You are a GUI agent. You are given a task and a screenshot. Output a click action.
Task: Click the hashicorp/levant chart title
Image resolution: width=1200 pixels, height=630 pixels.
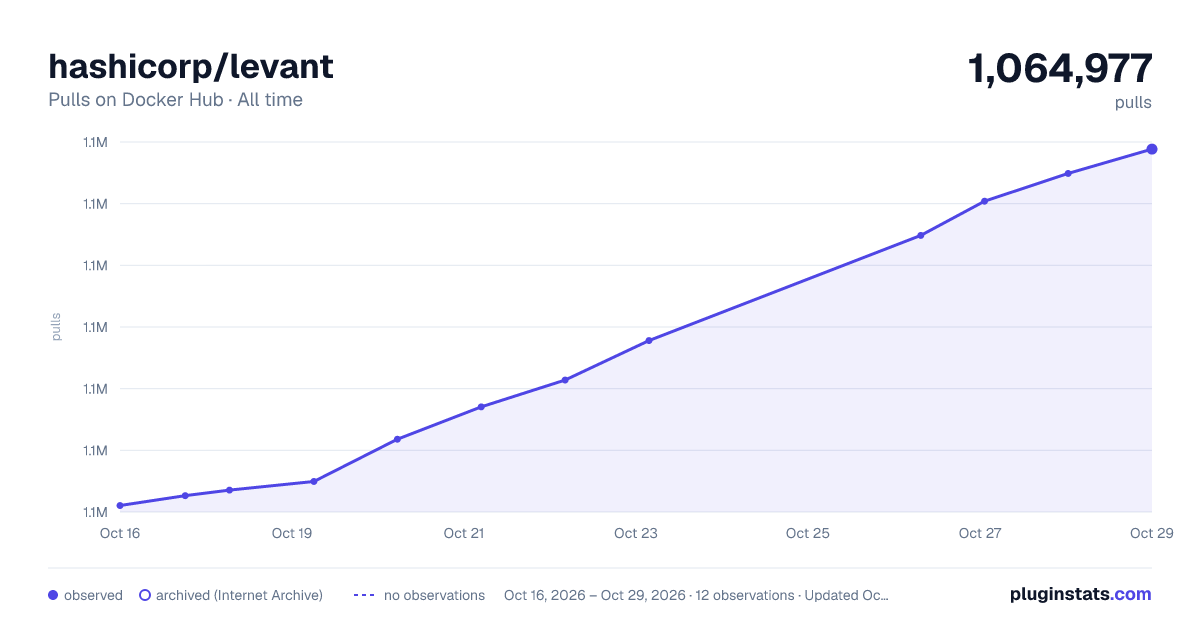191,66
